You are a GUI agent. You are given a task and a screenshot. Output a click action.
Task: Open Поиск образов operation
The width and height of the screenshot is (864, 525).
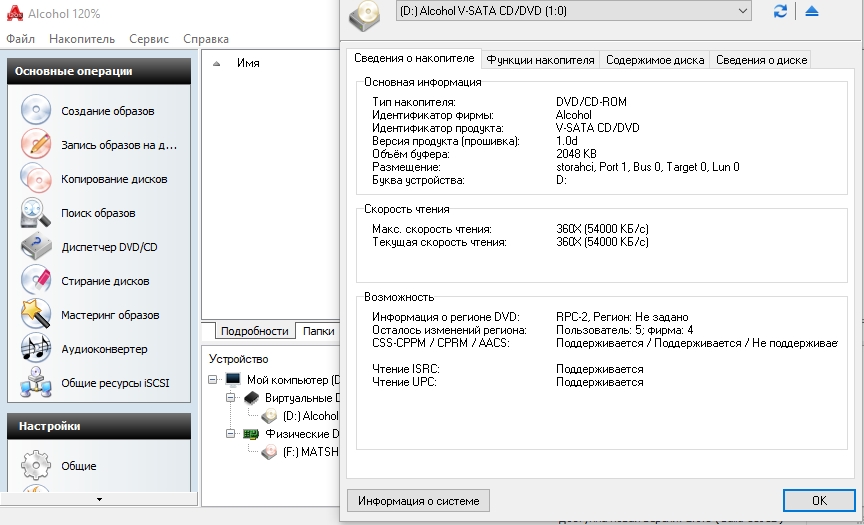[x=98, y=213]
